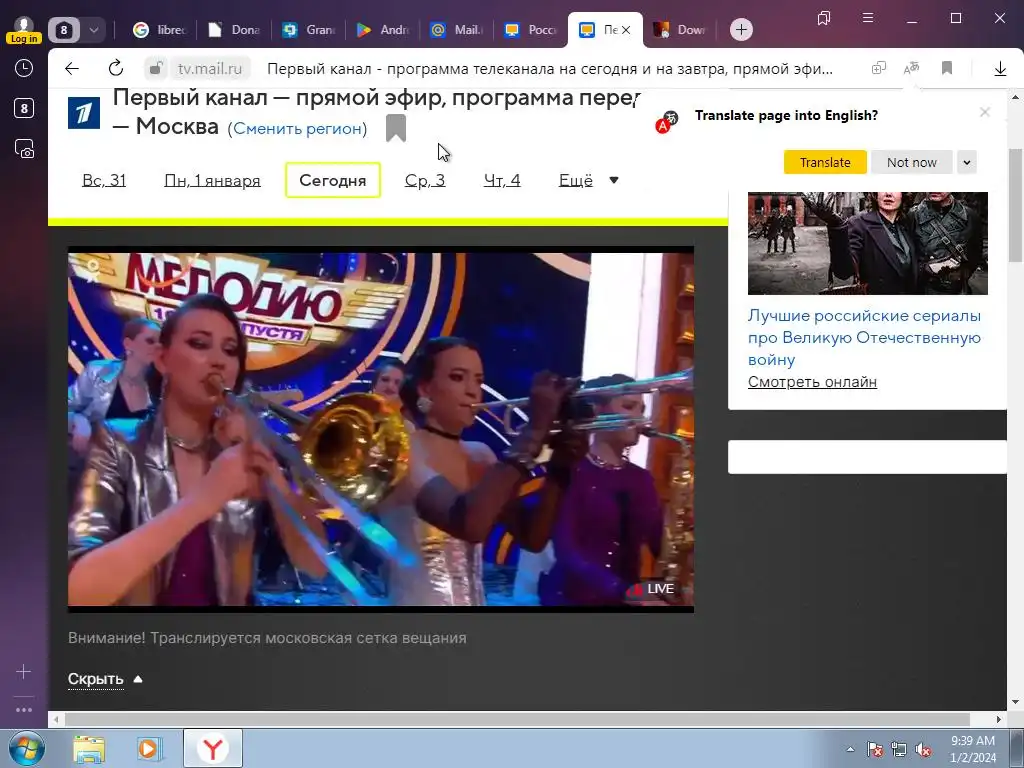Open the downloads arrow icon
1024x768 pixels.
point(1000,69)
